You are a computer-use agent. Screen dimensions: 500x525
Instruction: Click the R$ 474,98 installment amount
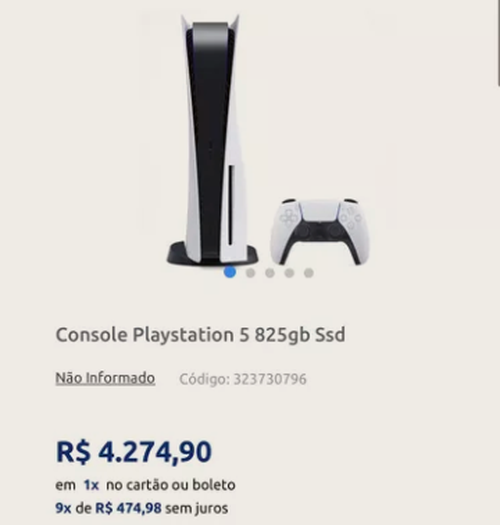pos(129,508)
